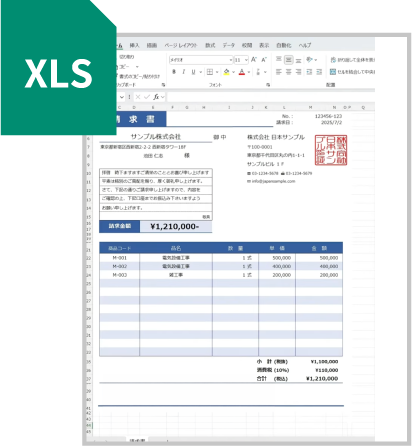
Task: Toggle wrap text (折り返して全体を表示)
Action: coord(352,60)
